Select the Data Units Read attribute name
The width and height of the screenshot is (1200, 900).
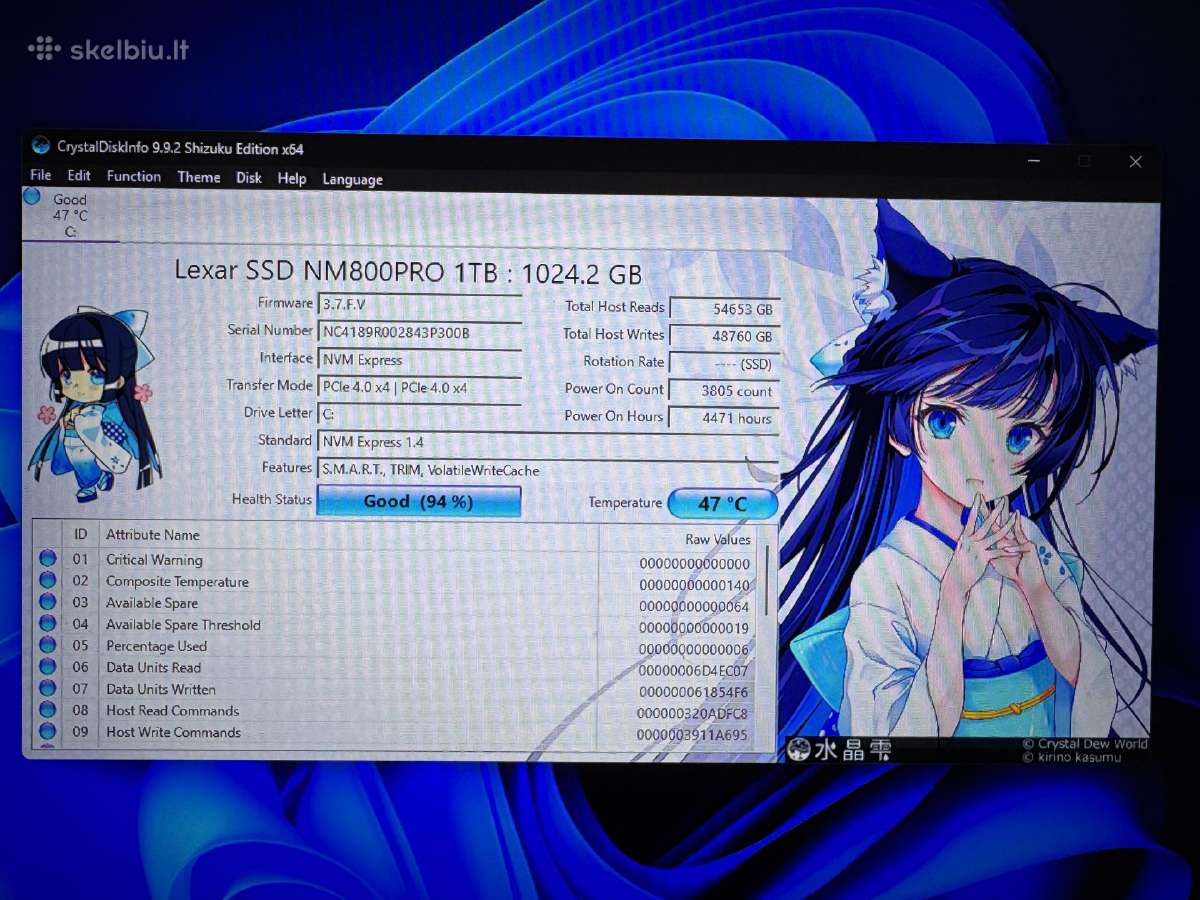tap(153, 668)
